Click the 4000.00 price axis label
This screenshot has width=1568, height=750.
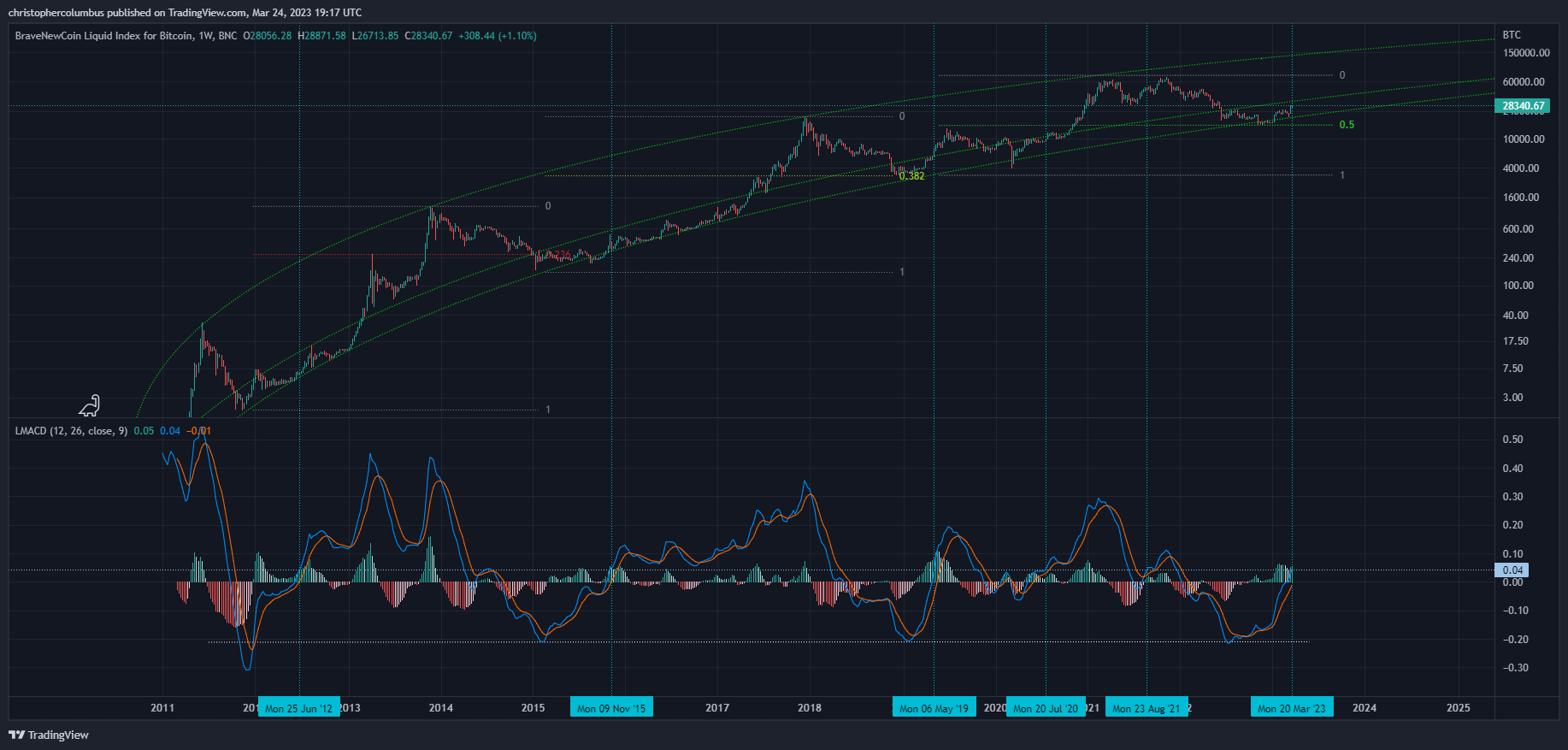click(1521, 168)
